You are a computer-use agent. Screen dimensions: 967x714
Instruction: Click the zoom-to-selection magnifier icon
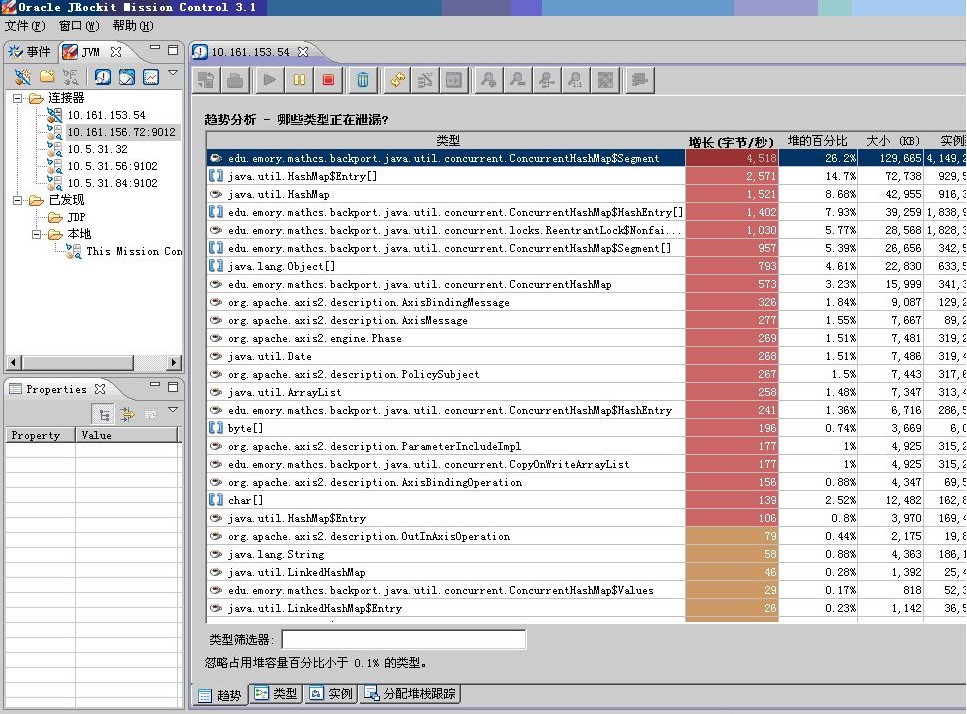[x=546, y=80]
